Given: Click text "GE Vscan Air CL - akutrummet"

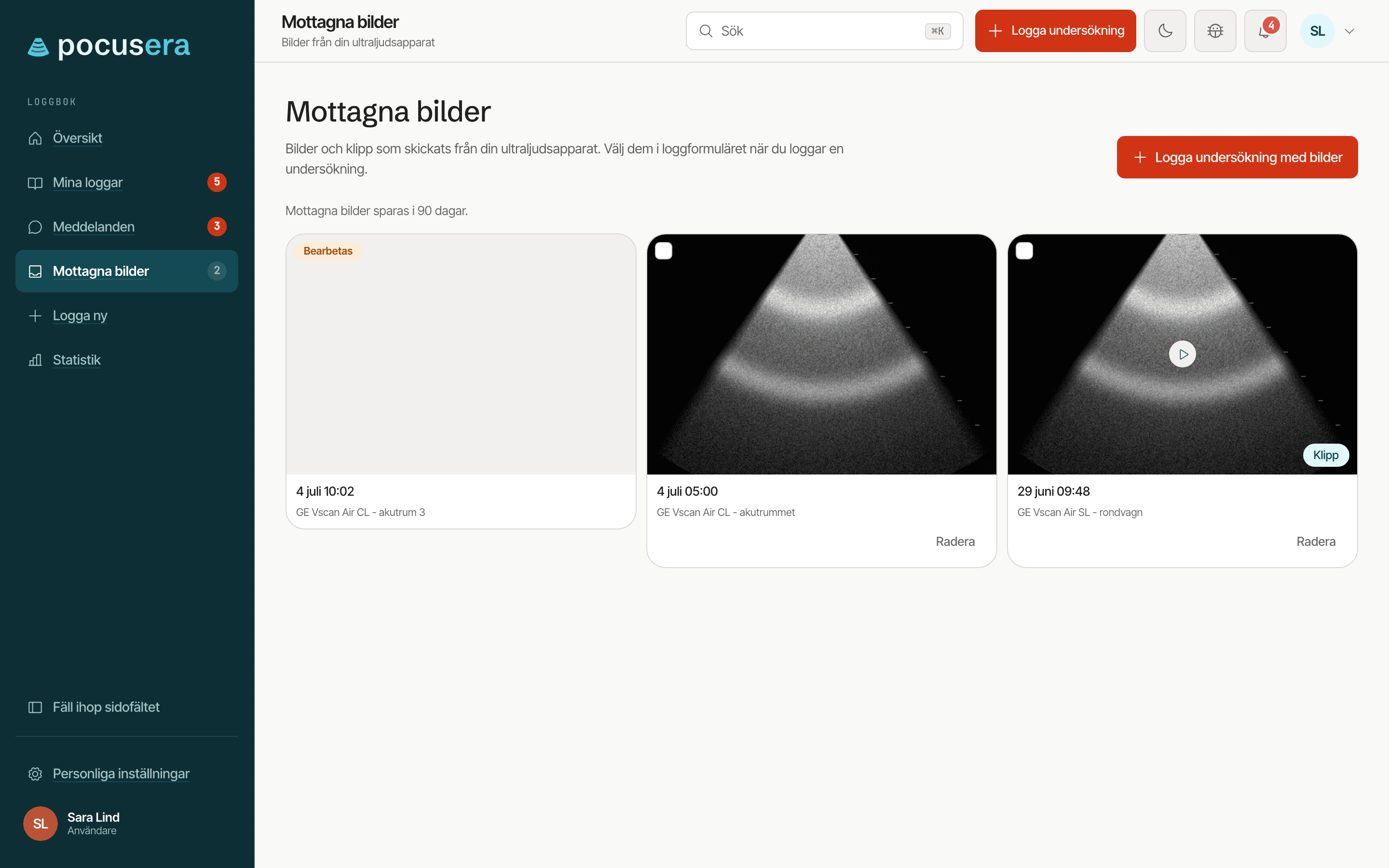Looking at the screenshot, I should coord(725,512).
